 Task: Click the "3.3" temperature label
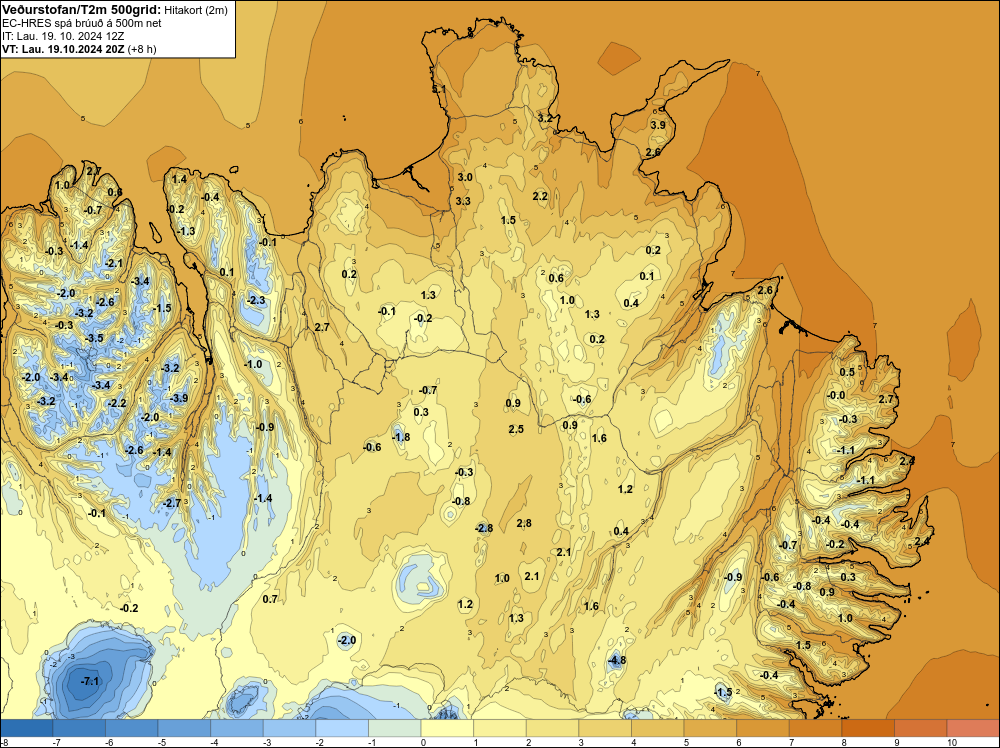(463, 201)
